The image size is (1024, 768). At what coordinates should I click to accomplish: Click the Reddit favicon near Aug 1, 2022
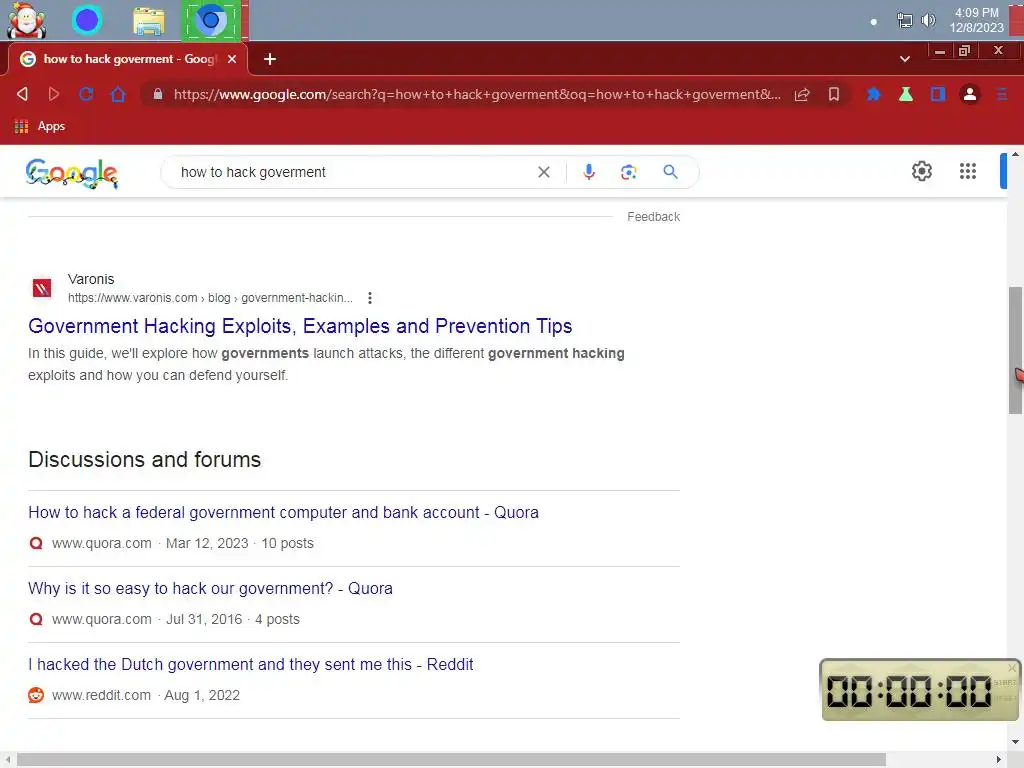(x=36, y=695)
